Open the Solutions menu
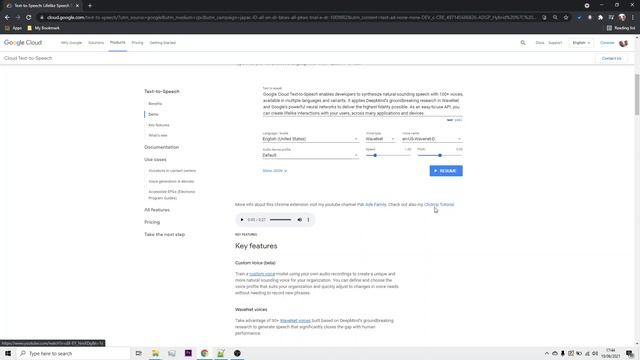This screenshot has height=360, width=640. [x=96, y=42]
